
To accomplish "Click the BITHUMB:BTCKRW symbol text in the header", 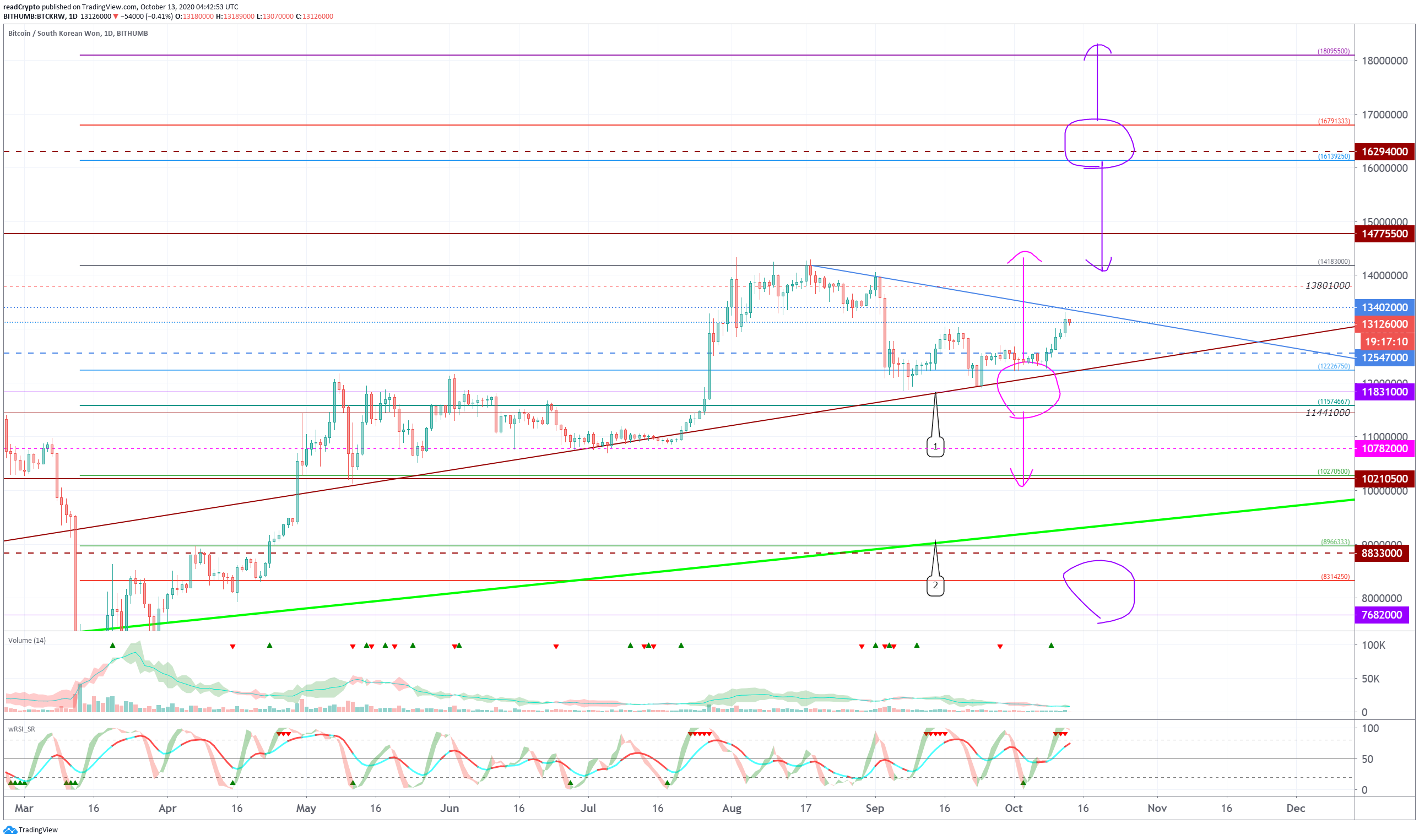I will [x=35, y=17].
